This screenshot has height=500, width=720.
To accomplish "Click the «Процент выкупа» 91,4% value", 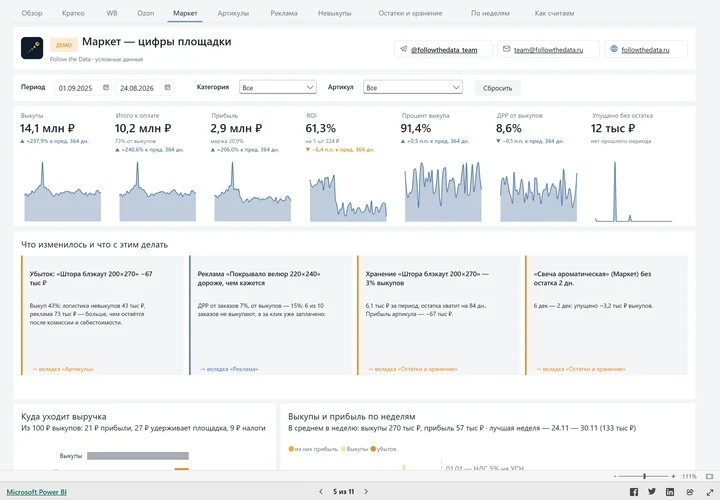I will tap(416, 129).
